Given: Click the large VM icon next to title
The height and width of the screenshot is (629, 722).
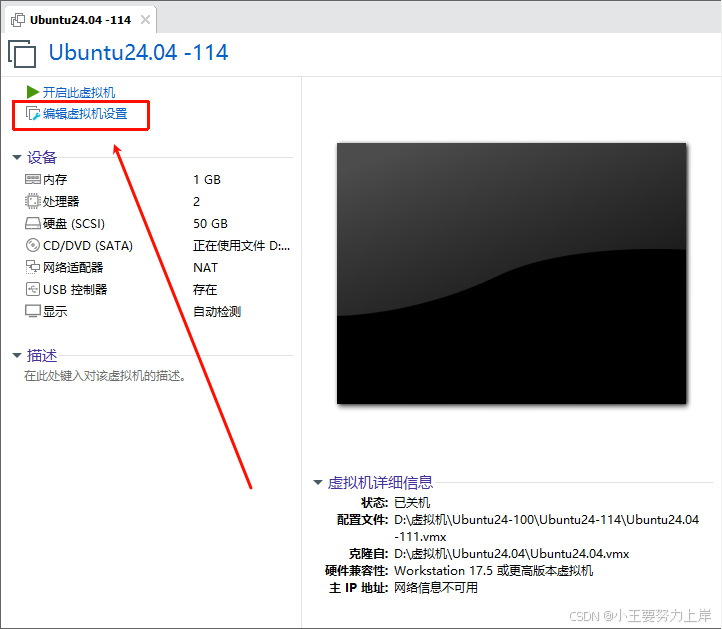Looking at the screenshot, I should pyautogui.click(x=22, y=54).
